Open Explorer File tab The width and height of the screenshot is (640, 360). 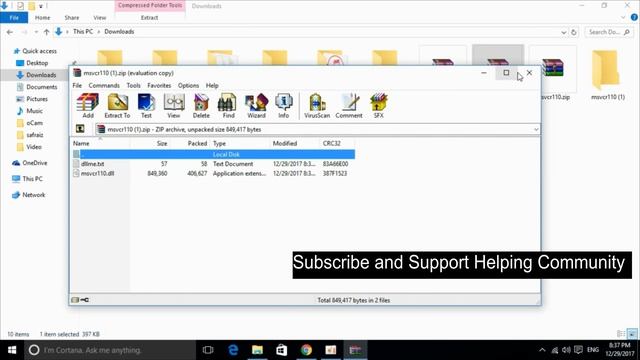coord(14,18)
